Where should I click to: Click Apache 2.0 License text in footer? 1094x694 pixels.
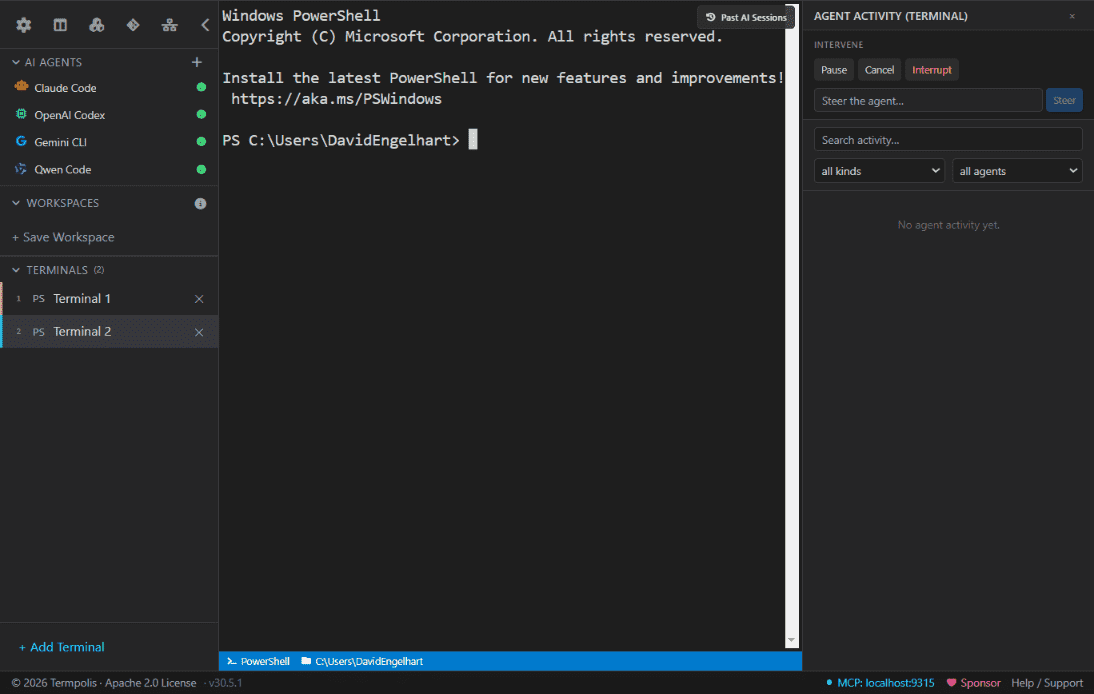click(x=151, y=683)
